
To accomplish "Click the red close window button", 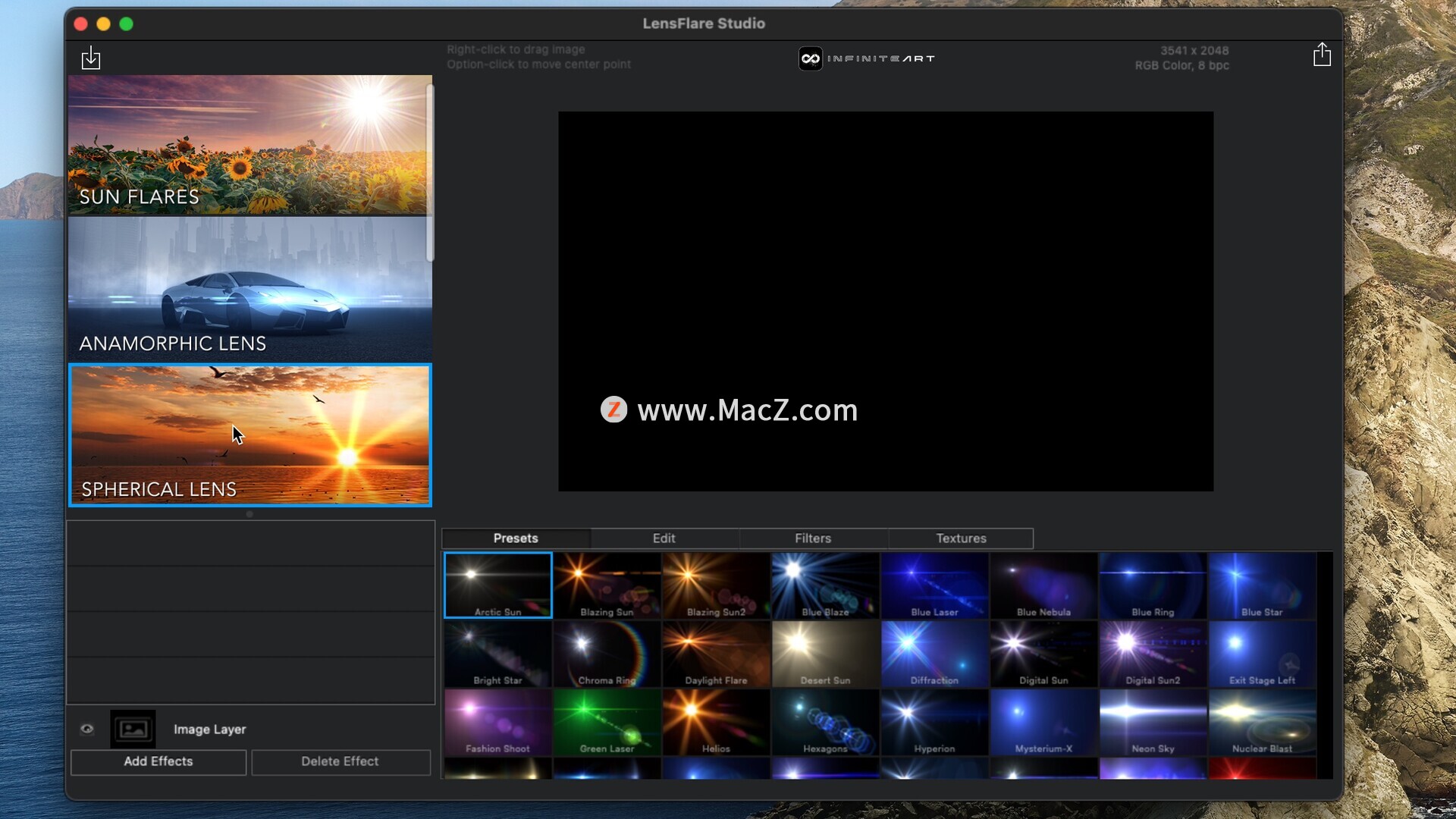I will pos(81,24).
